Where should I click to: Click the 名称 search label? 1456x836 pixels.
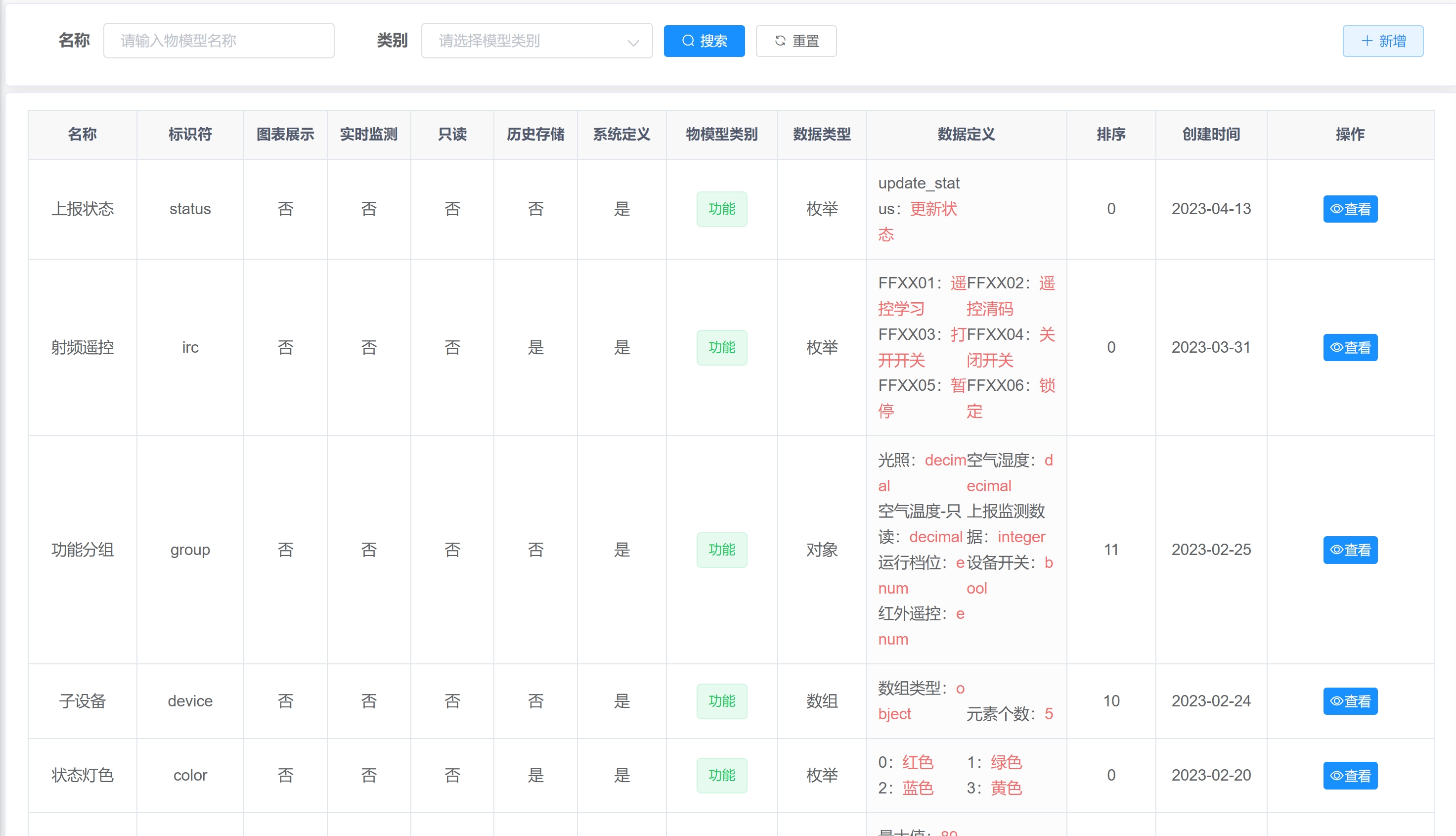pos(74,41)
